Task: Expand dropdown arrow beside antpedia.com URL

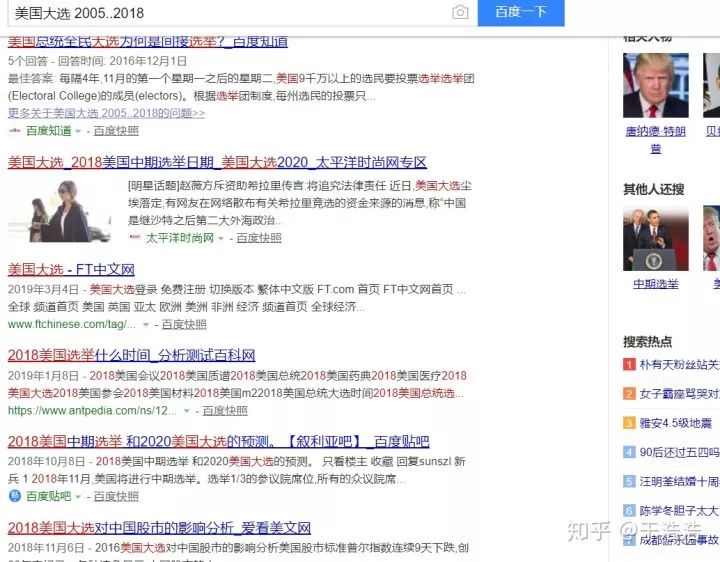Action: (186, 411)
